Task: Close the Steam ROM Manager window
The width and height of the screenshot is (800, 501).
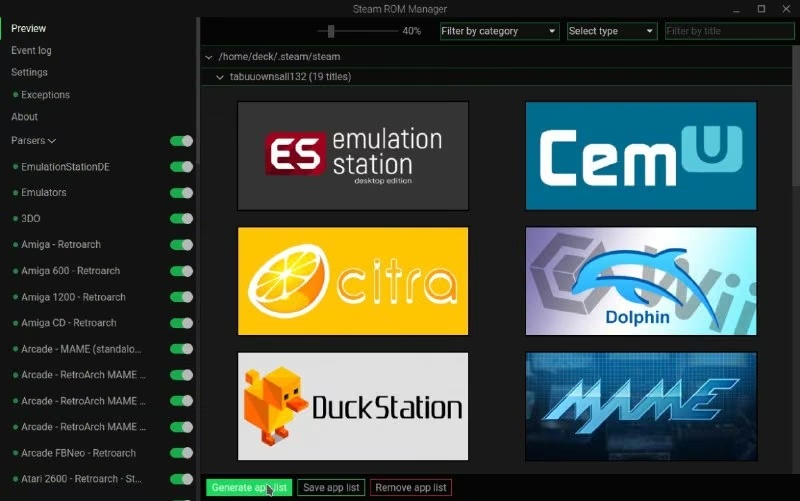Action: click(786, 9)
